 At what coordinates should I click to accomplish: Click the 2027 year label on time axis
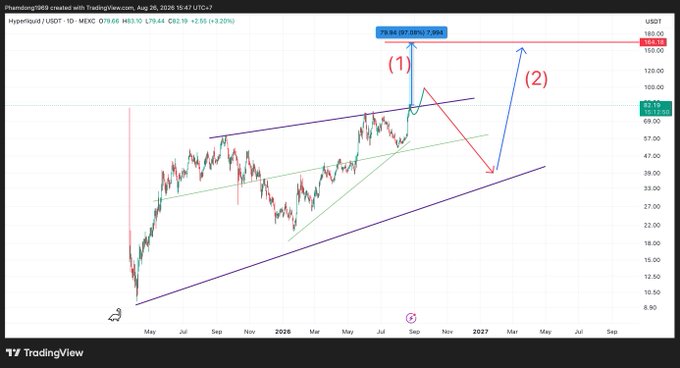click(481, 332)
